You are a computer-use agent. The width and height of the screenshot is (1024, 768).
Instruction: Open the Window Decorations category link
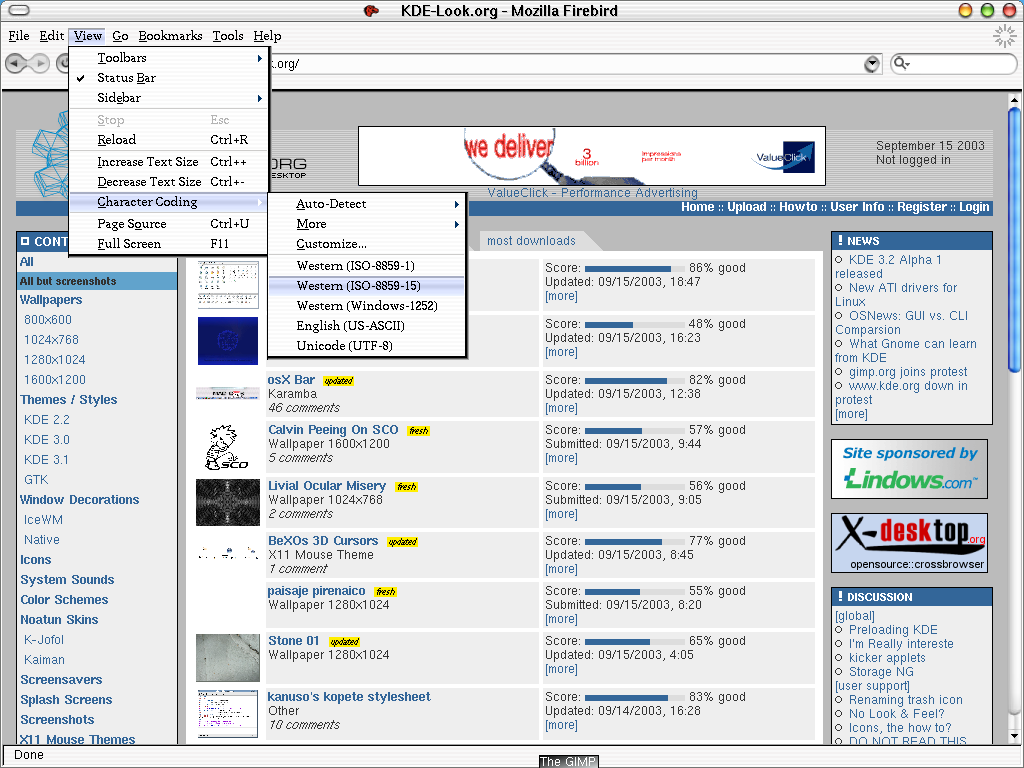pos(80,500)
